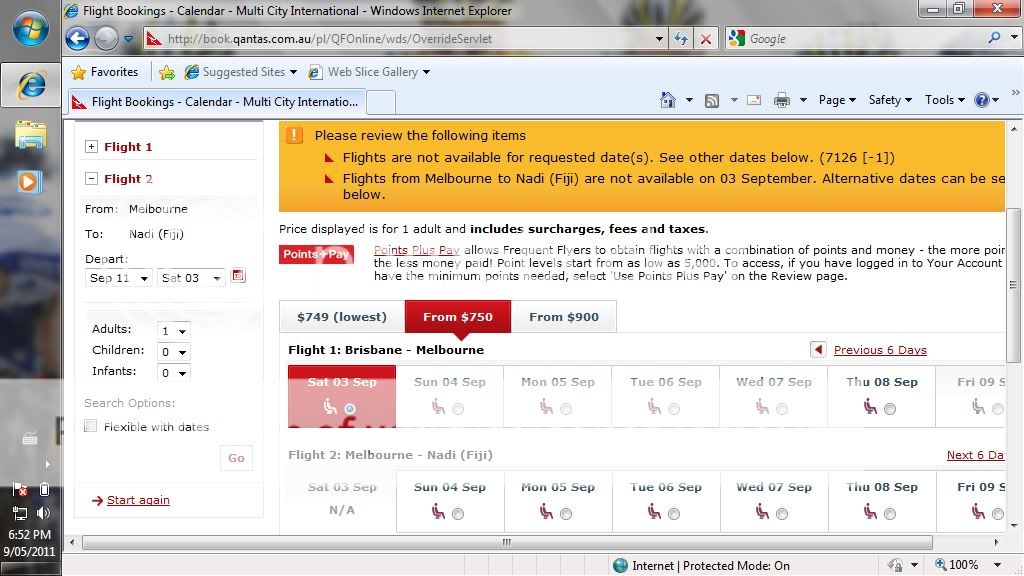
Task: Open the Adults count dropdown
Action: 174,331
